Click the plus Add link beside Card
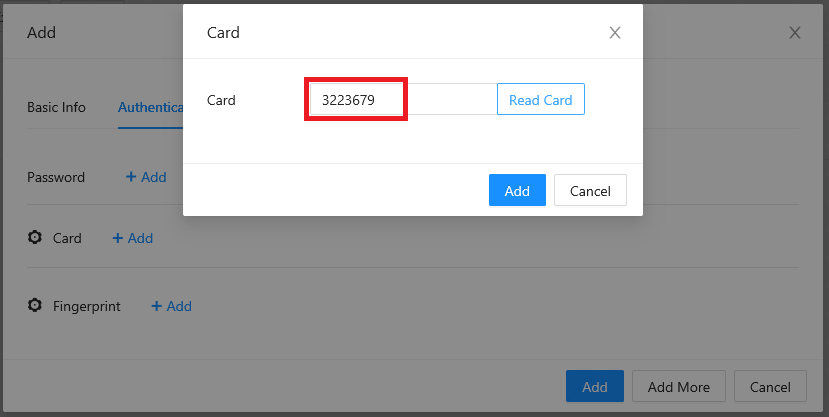The height and width of the screenshot is (417, 829). pos(133,238)
